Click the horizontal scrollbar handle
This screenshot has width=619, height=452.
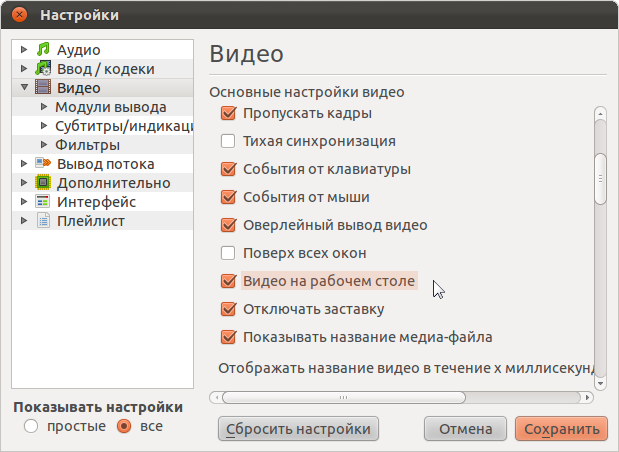coord(343,398)
